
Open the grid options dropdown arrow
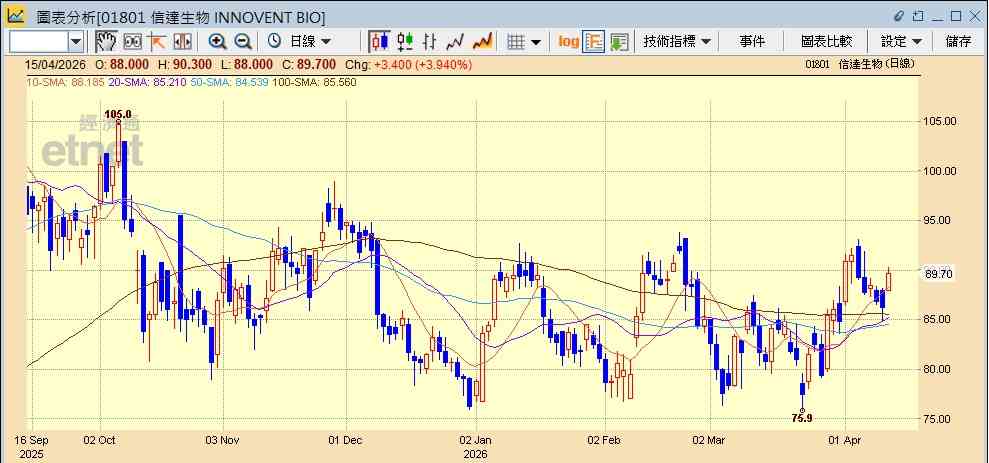coord(535,42)
